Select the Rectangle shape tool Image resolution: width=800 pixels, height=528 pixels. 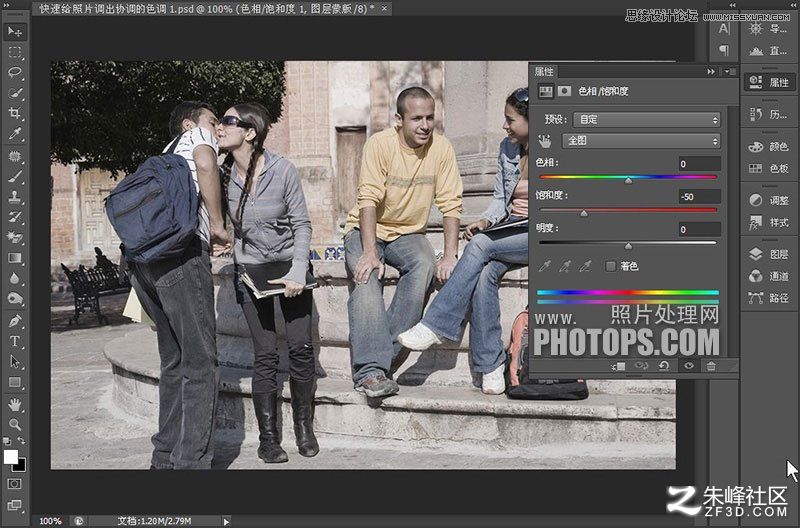[x=15, y=382]
